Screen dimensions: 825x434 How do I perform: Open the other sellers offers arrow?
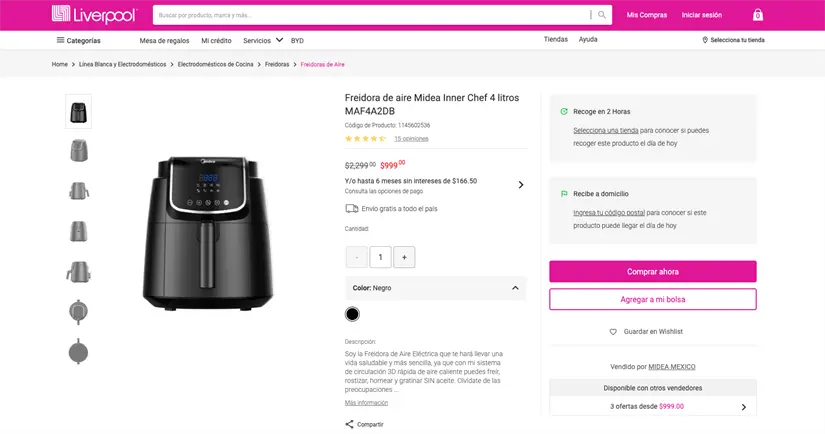pos(743,407)
